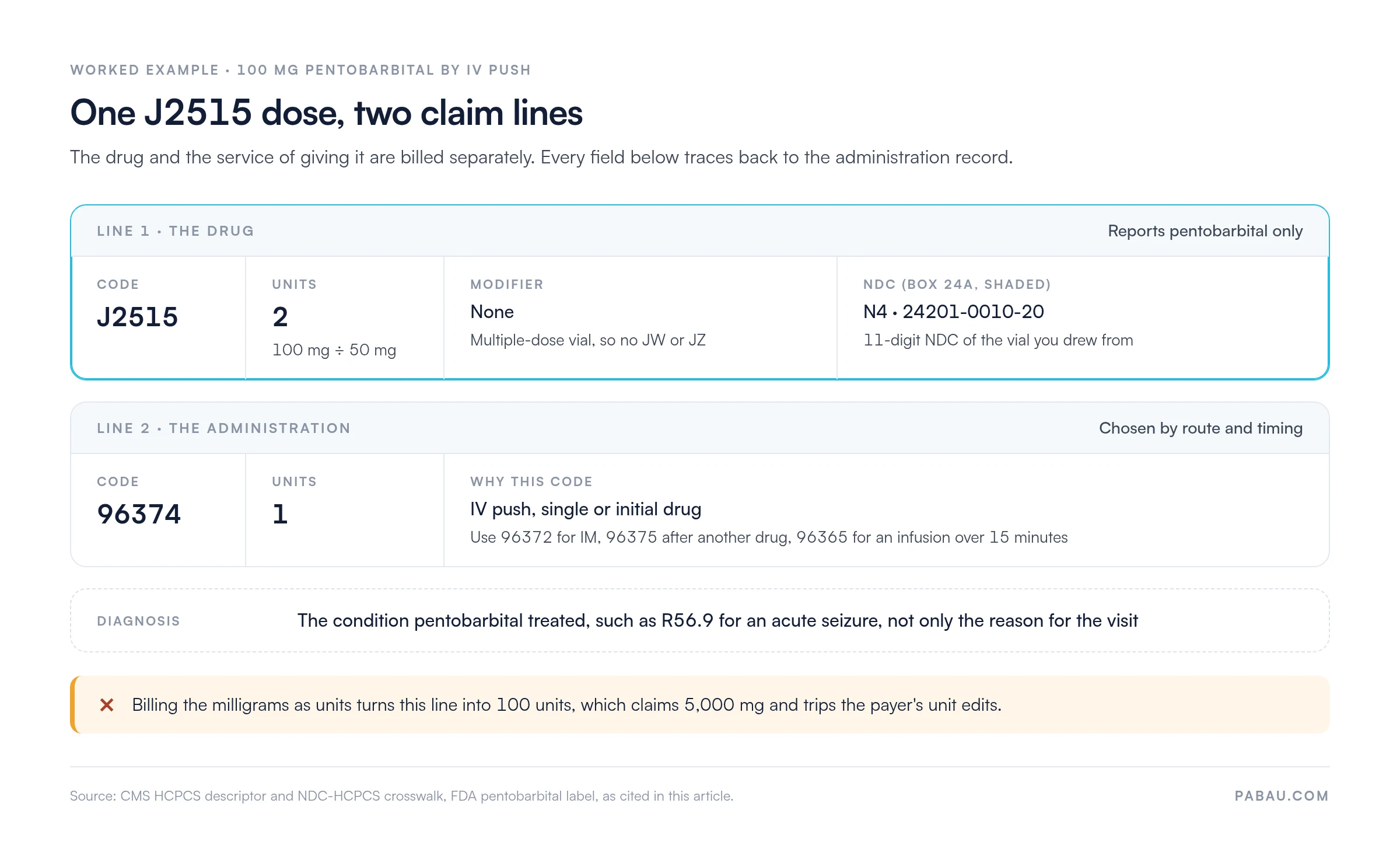This screenshot has height=852, width=1400.
Task: Click the UNITS label in Line 2
Action: coord(295,481)
